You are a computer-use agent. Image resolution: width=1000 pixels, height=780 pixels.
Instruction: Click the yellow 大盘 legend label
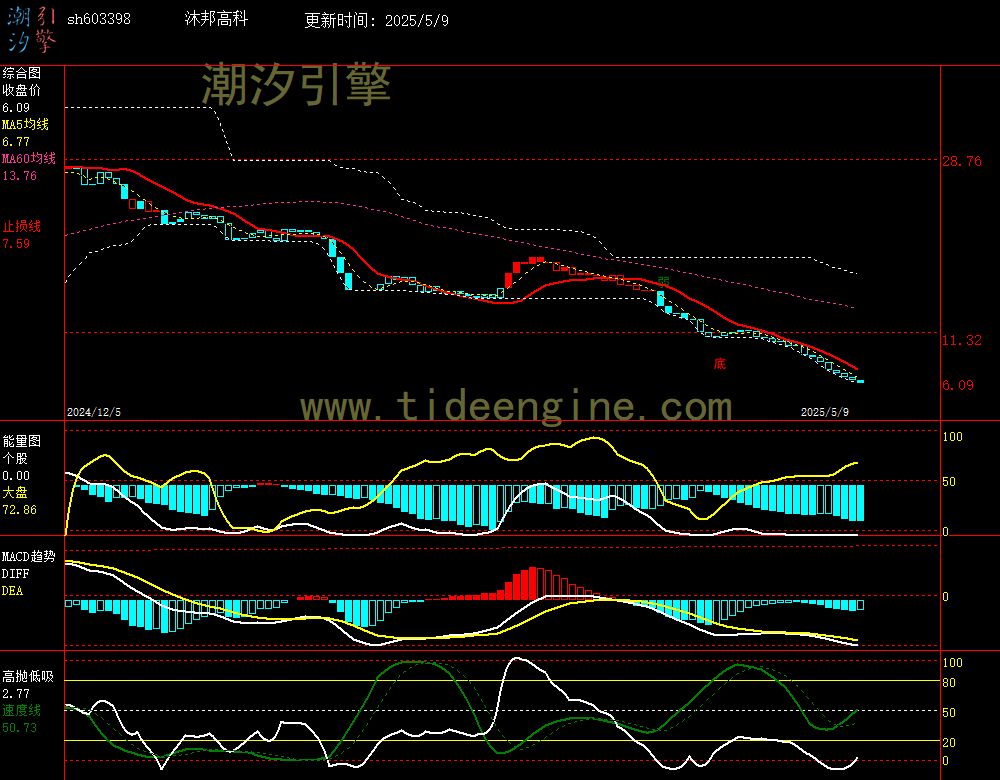[x=15, y=492]
